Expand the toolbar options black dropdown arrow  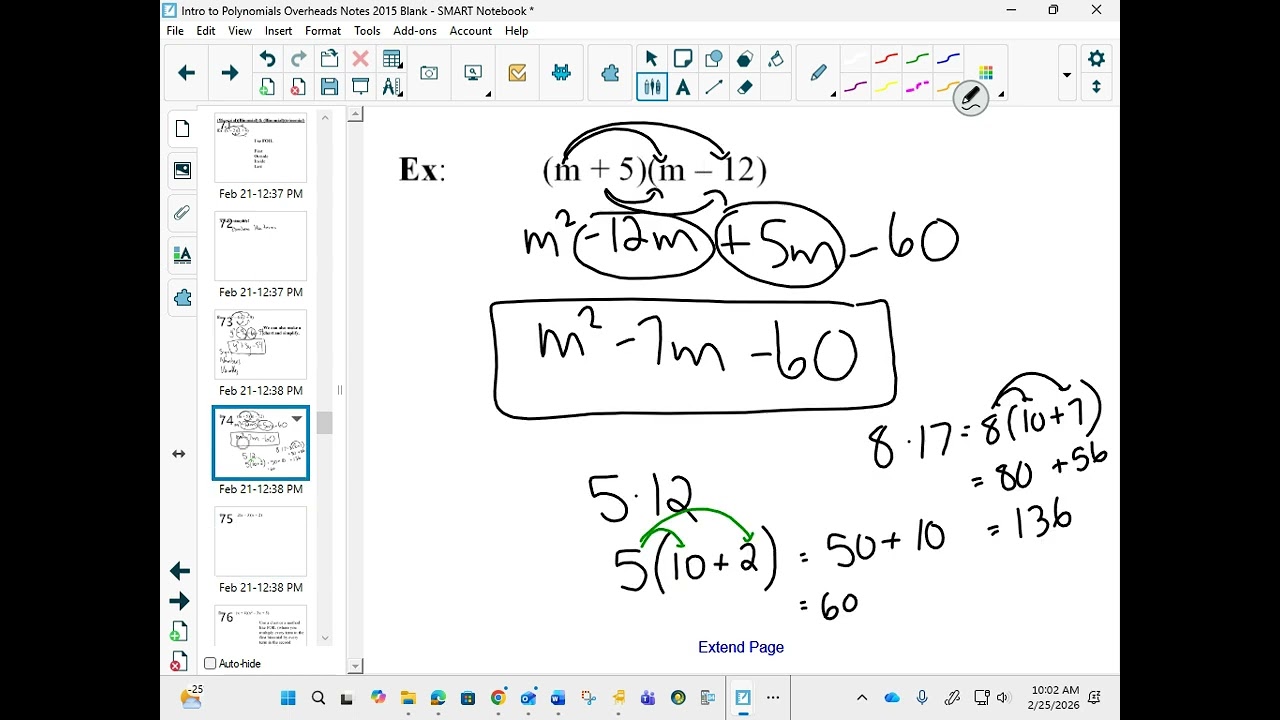point(1066,75)
